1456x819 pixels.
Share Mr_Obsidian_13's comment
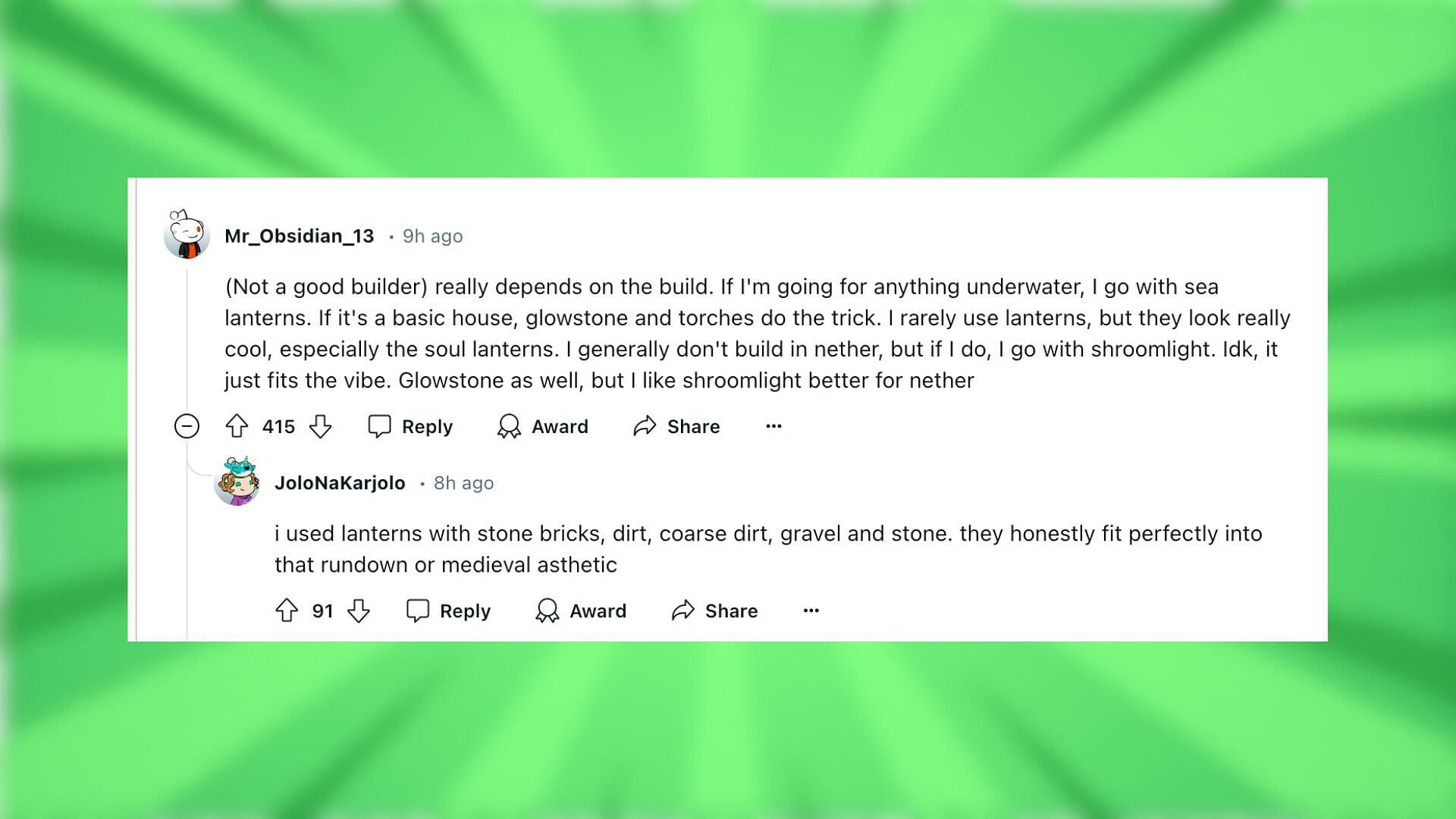tap(676, 426)
